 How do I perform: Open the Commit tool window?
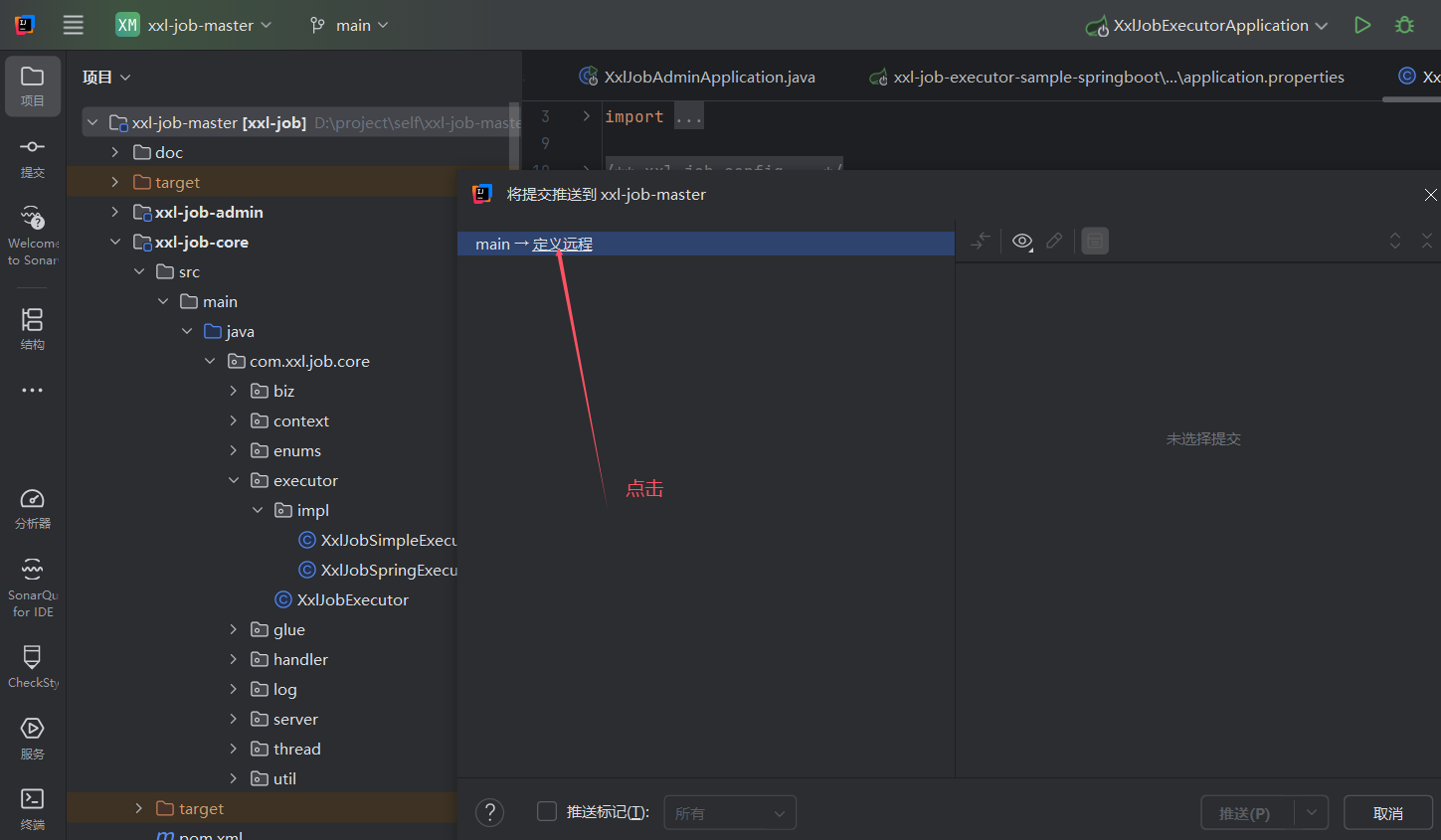[32, 157]
